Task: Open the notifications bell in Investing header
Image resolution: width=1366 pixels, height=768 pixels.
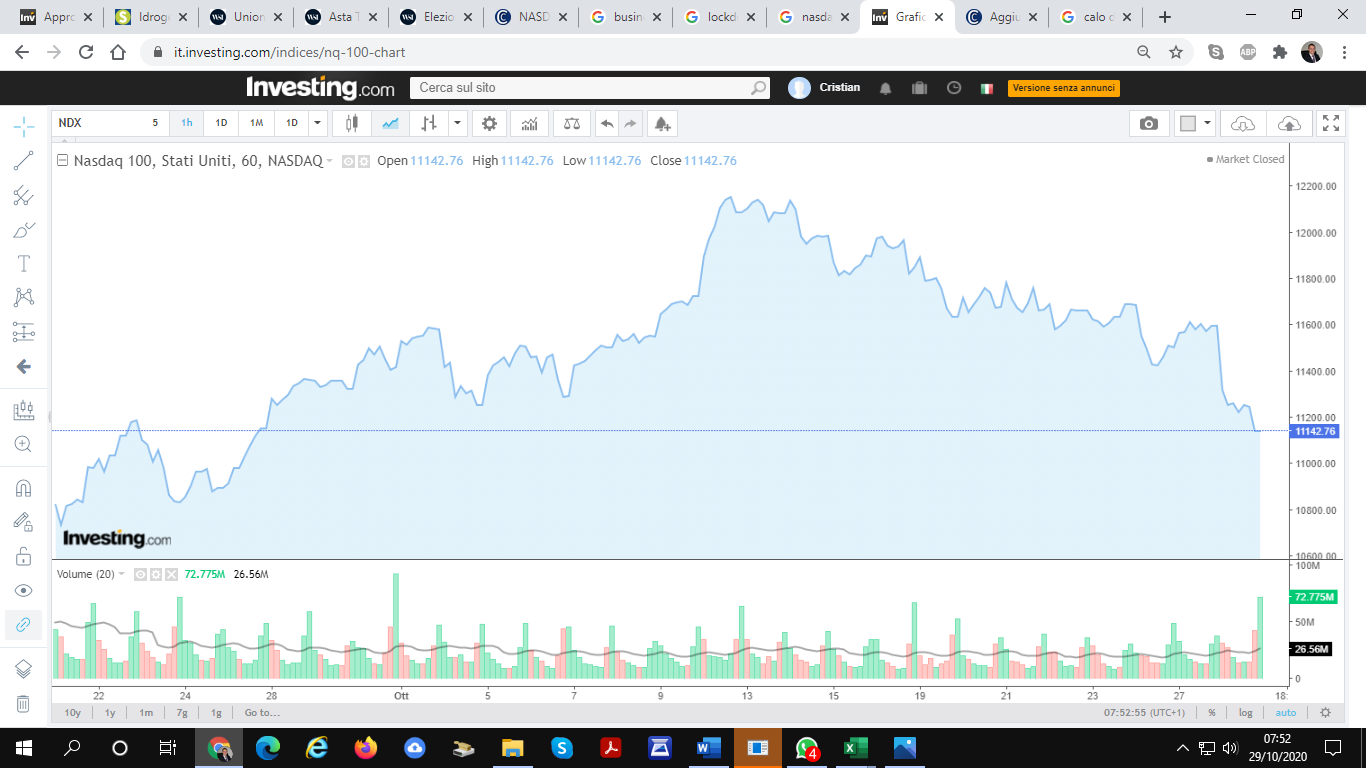Action: click(885, 88)
